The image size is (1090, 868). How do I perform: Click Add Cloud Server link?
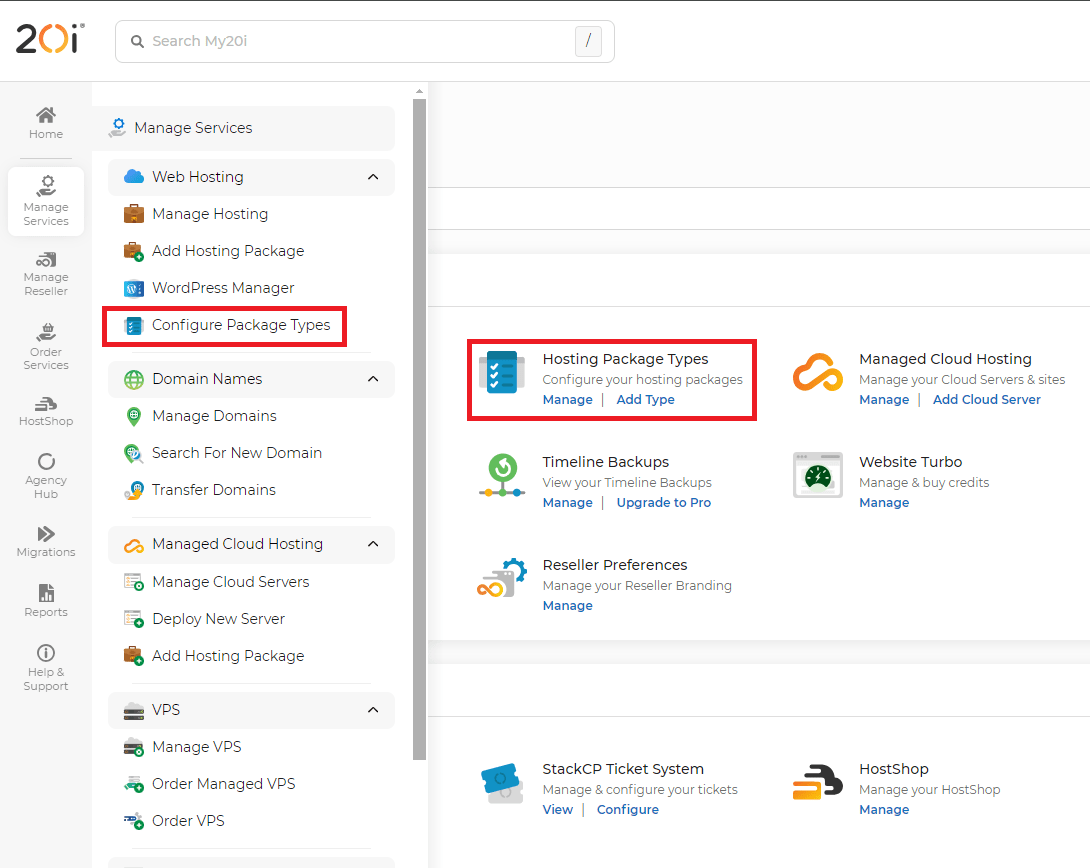tap(986, 400)
